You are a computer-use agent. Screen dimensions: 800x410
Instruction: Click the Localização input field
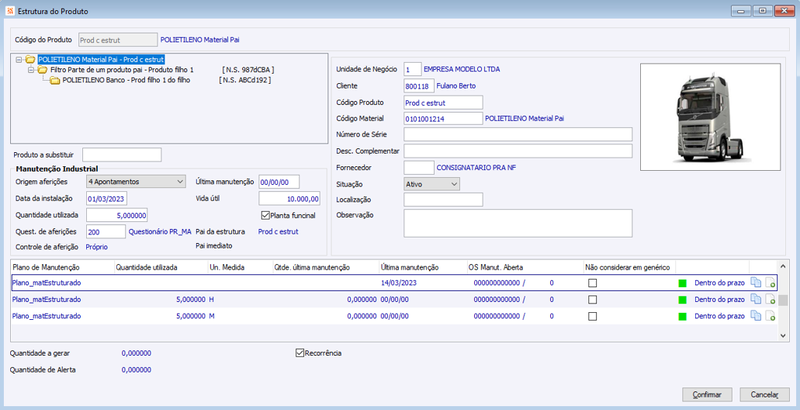443,200
